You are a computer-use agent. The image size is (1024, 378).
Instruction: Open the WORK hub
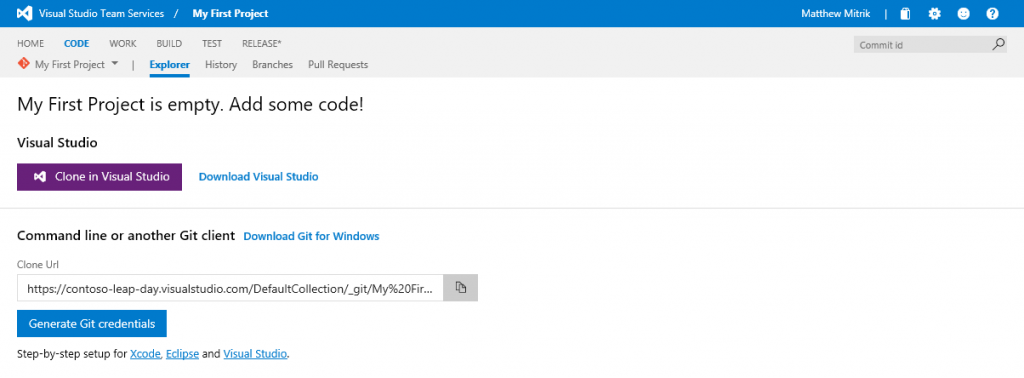(123, 44)
